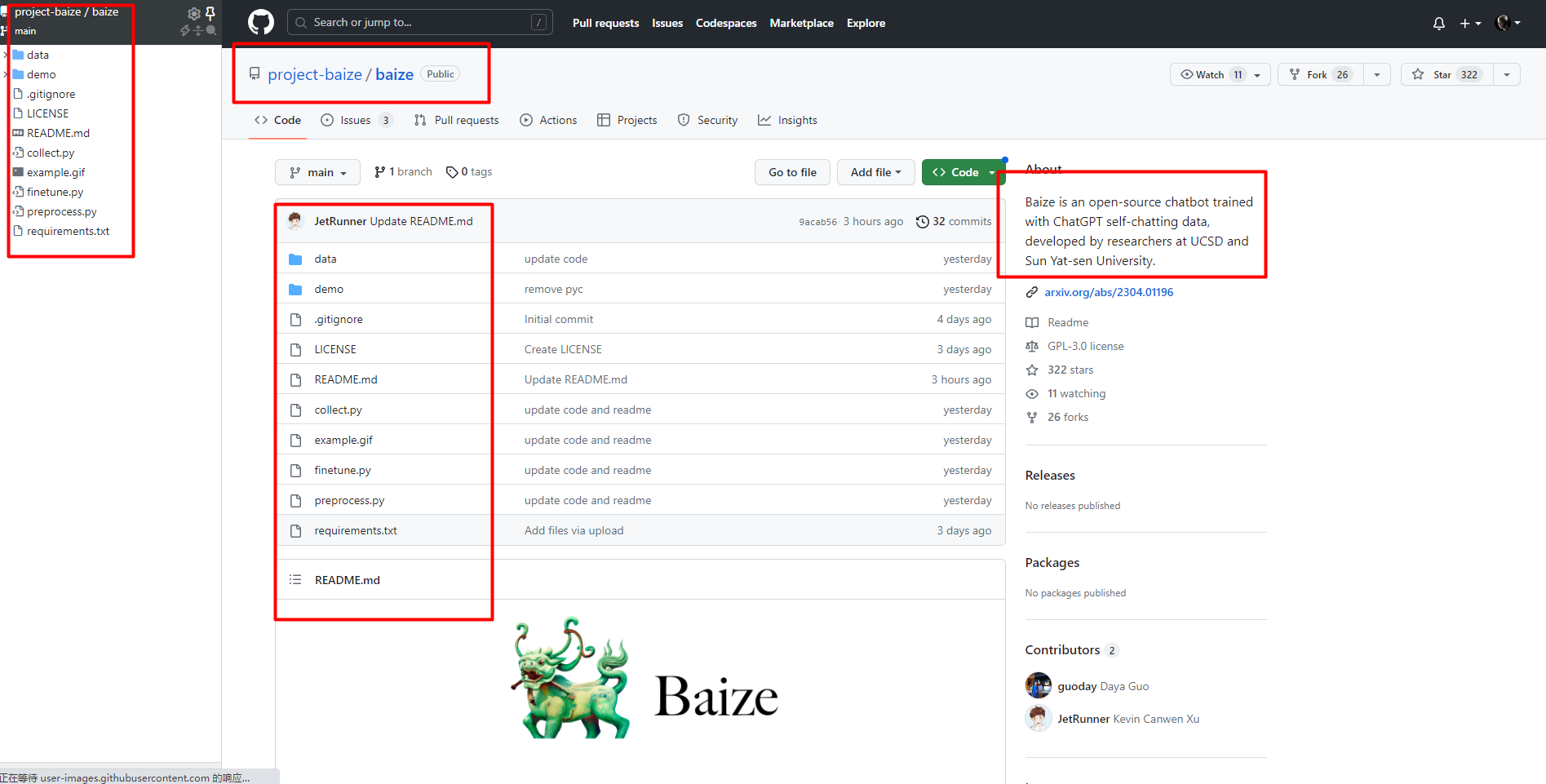The image size is (1546, 784).
Task: Click JetRunner avatar in commit header
Action: [296, 221]
